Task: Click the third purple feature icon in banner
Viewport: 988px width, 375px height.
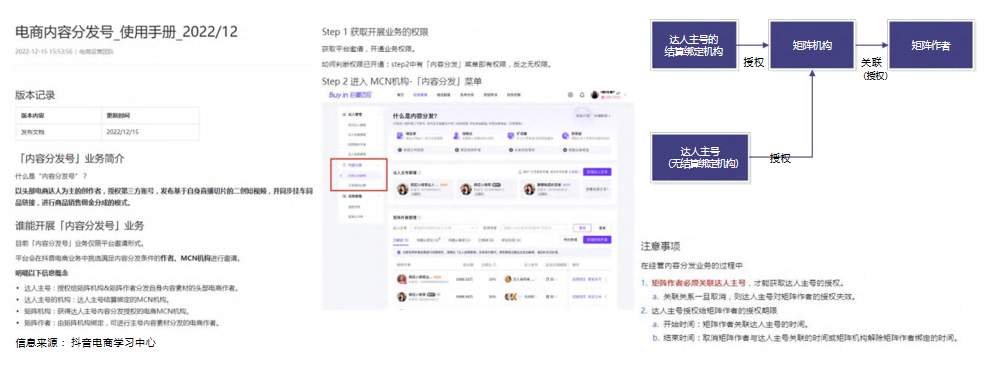Action: click(510, 136)
